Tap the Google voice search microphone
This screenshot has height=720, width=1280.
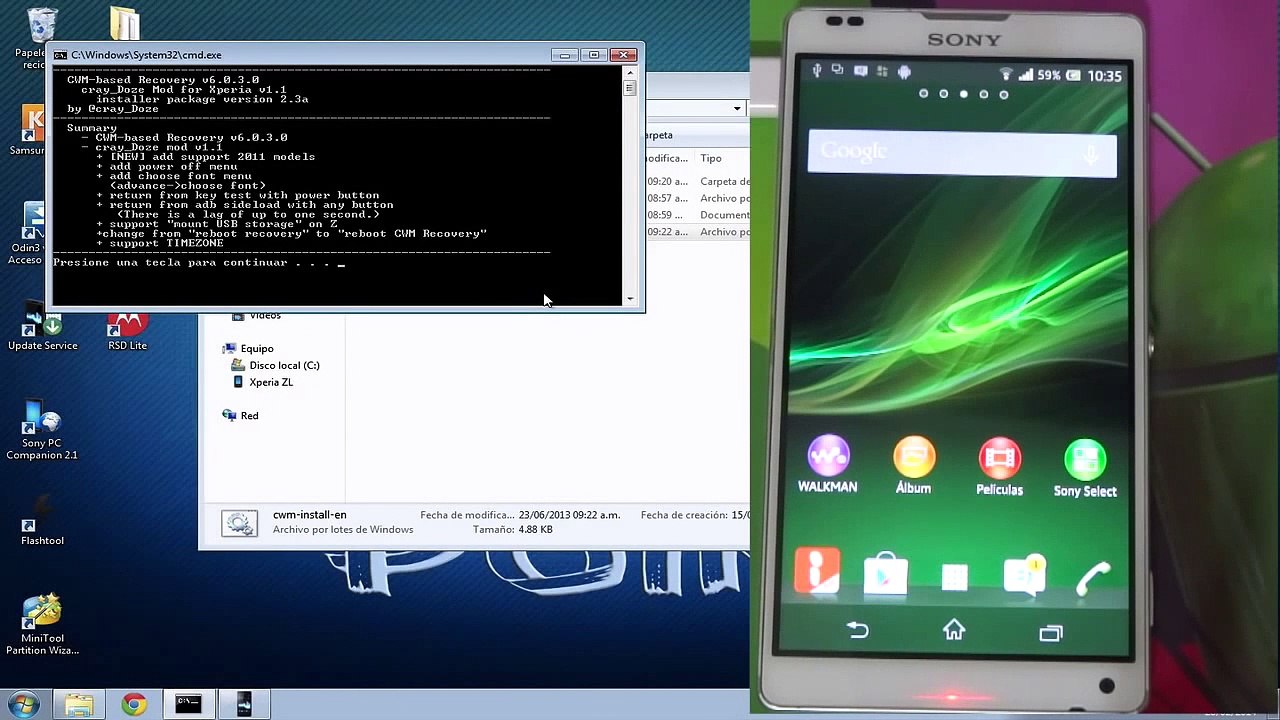coord(1091,154)
